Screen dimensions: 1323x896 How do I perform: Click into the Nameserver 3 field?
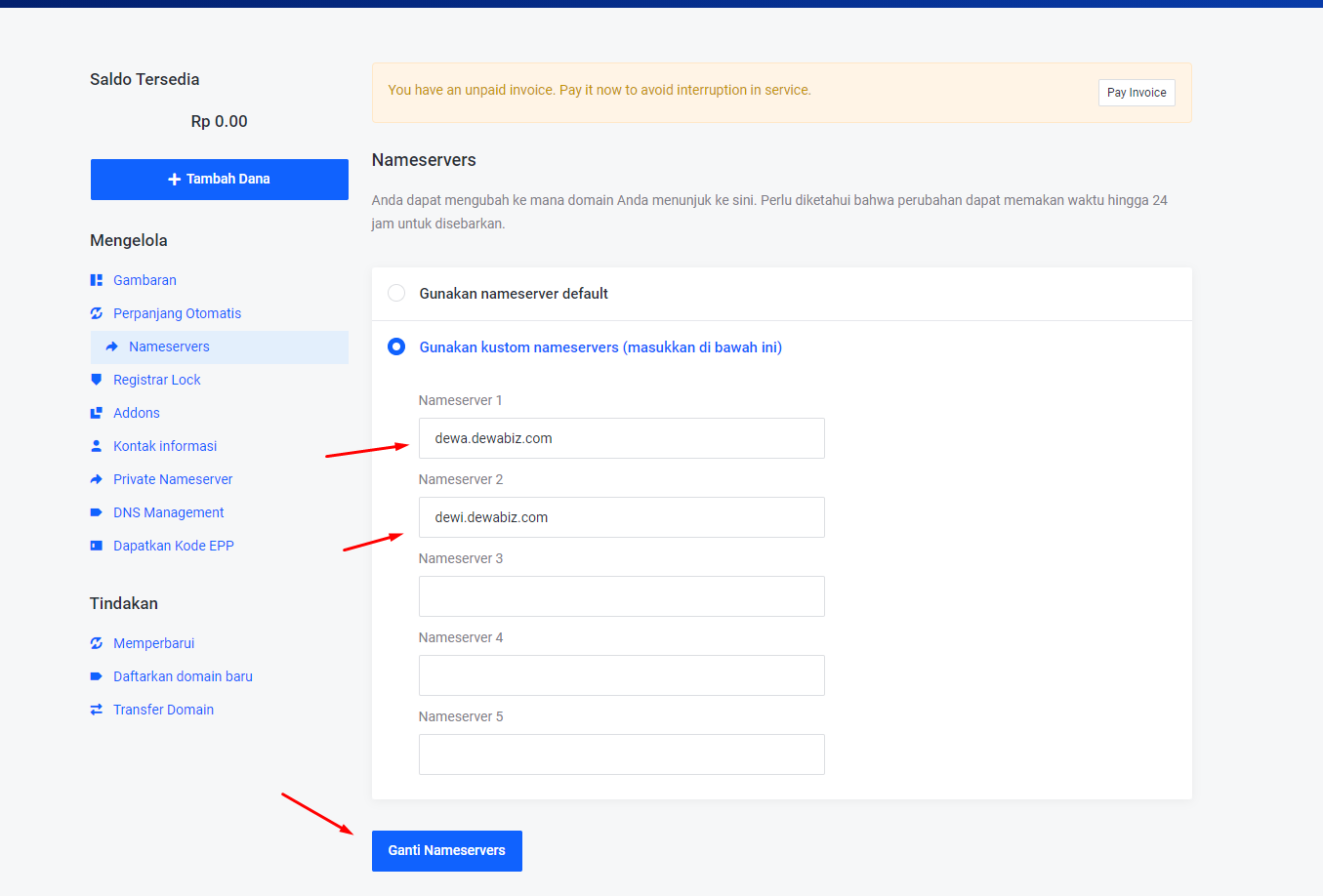click(621, 596)
